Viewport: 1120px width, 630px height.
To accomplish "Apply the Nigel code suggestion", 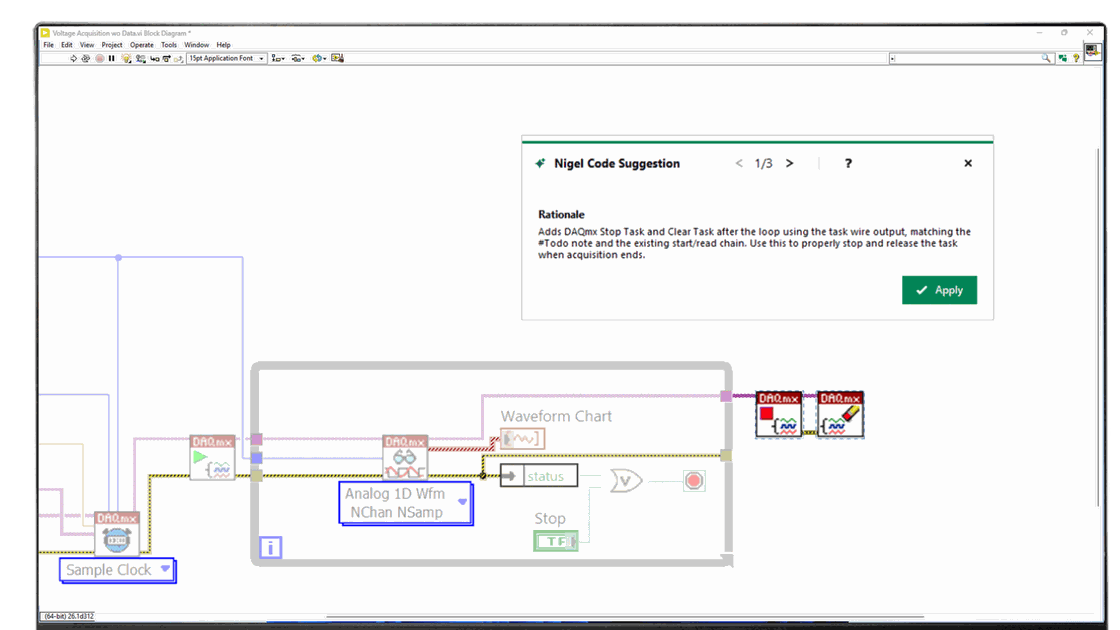I will pyautogui.click(x=939, y=290).
